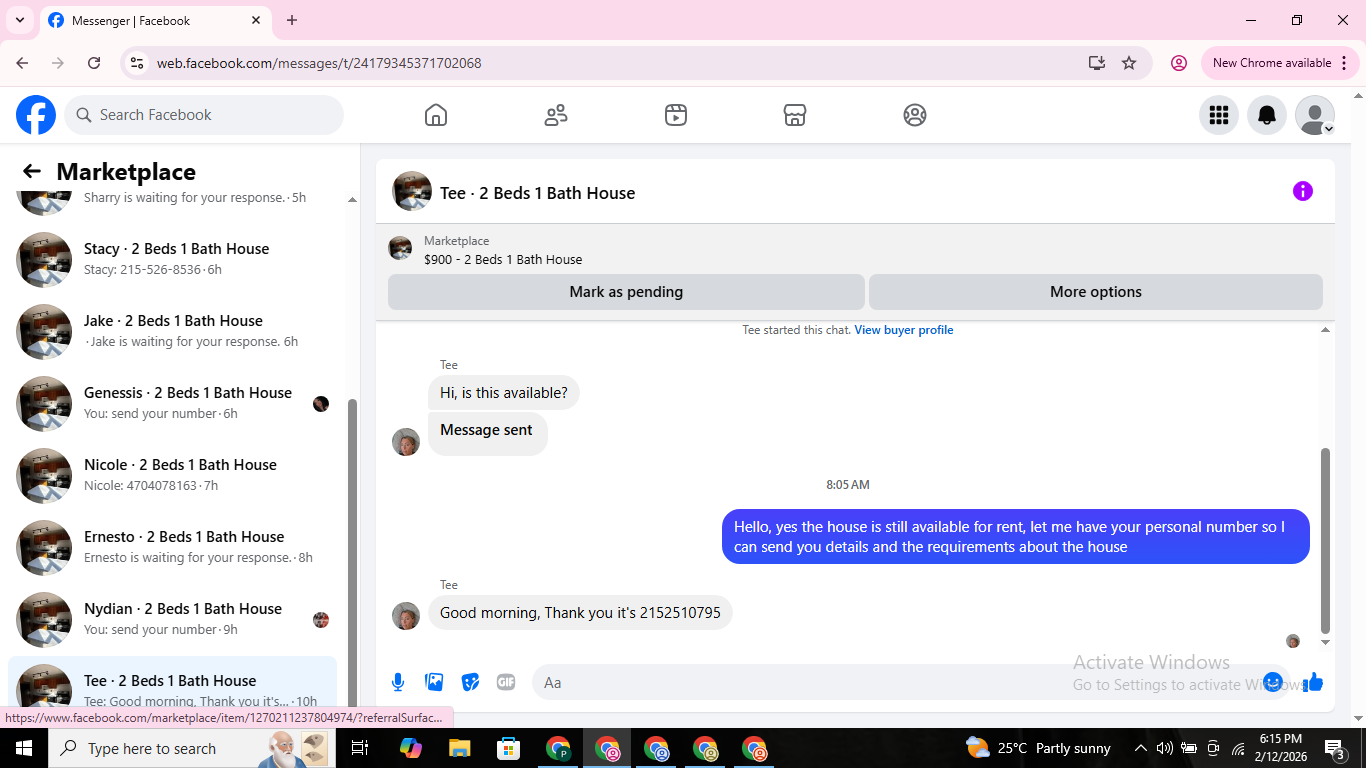View site information icon in address bar
The image size is (1366, 768).
pyautogui.click(x=138, y=63)
